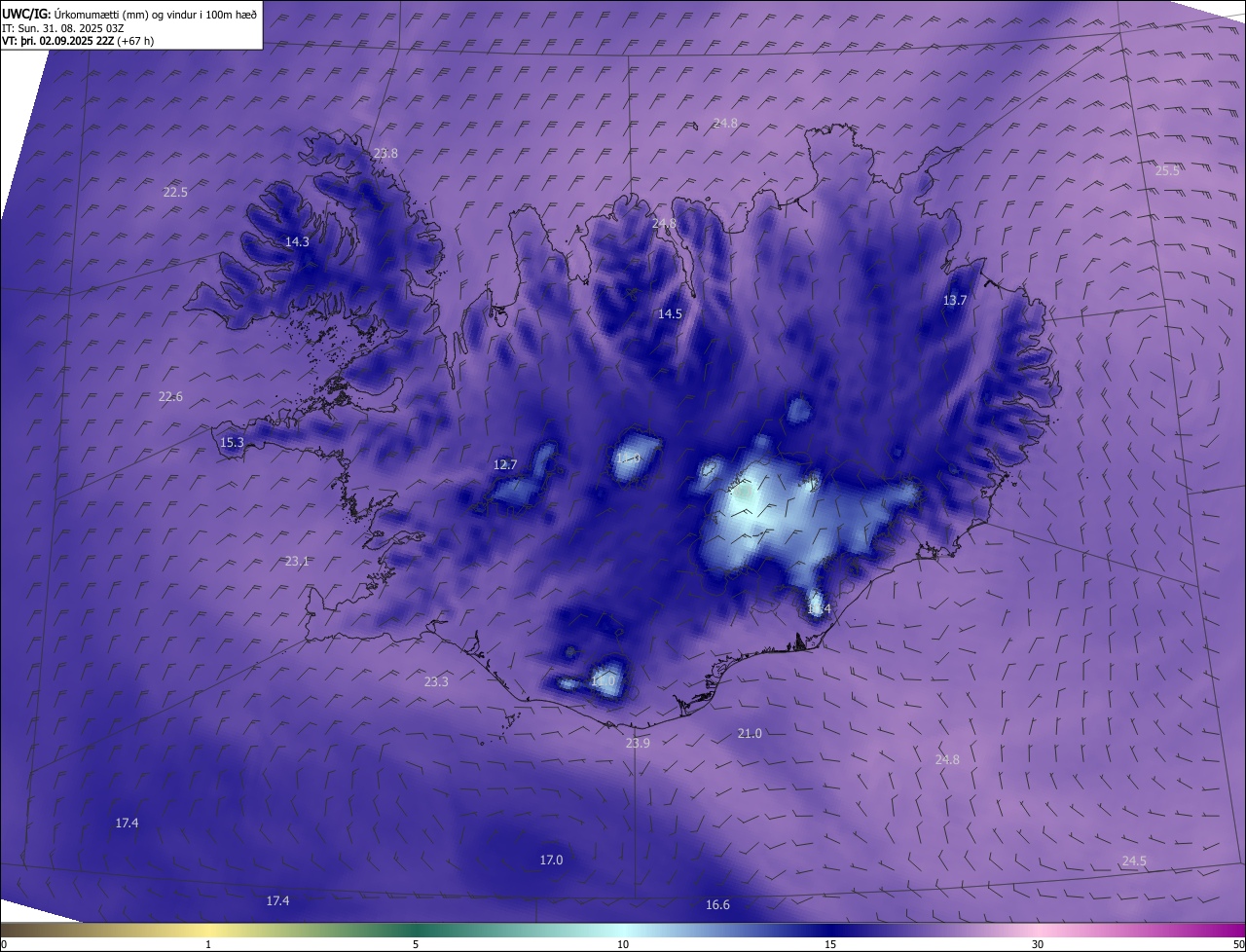Click the 23.8 value label
Screen dimensions: 1246x952
point(385,154)
